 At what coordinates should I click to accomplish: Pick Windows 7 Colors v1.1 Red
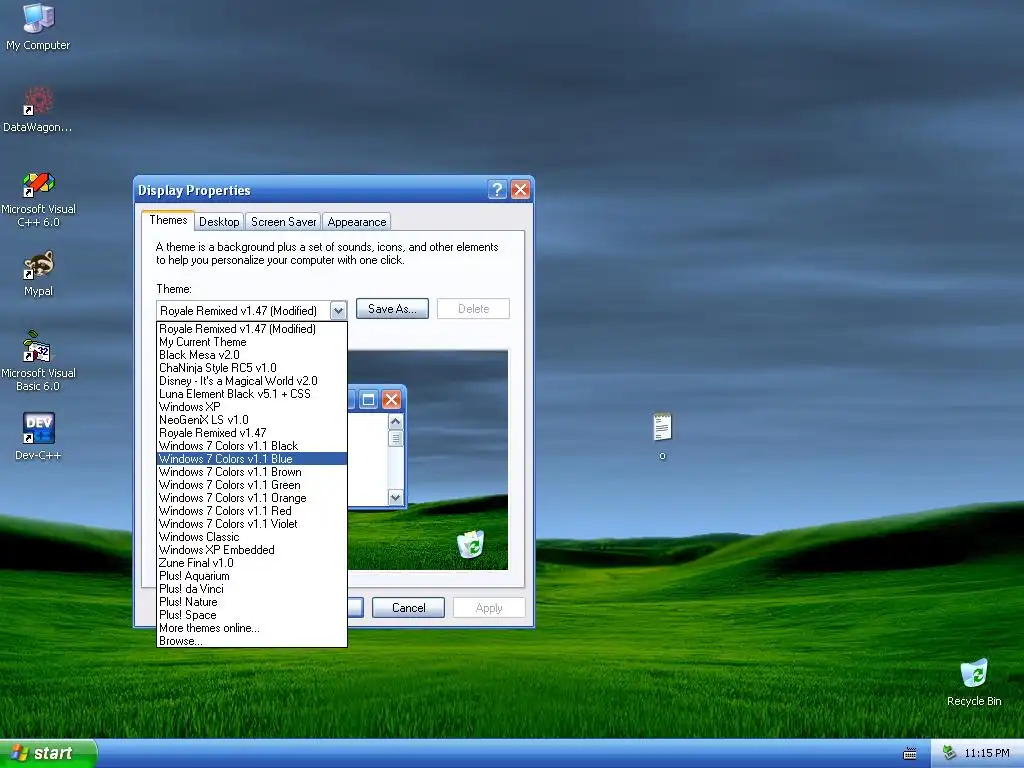point(251,511)
